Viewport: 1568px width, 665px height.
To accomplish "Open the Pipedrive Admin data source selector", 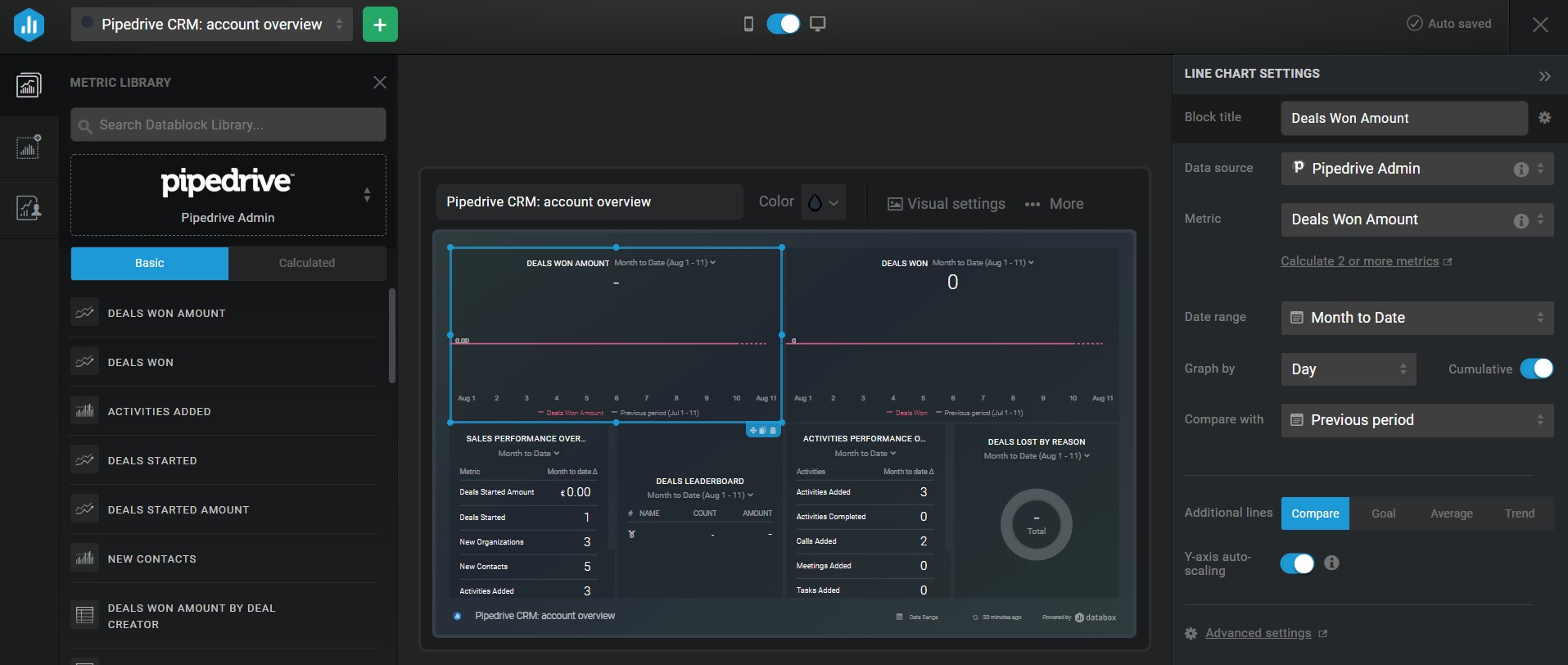I will (x=228, y=195).
